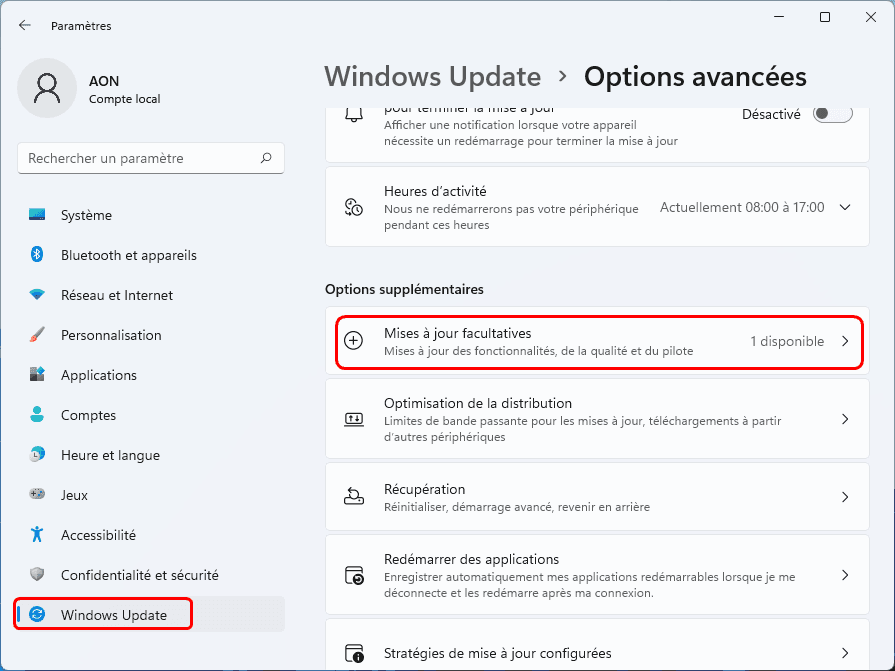Click the Personnalisation paintbrush icon
This screenshot has height=671, width=895.
(37, 335)
